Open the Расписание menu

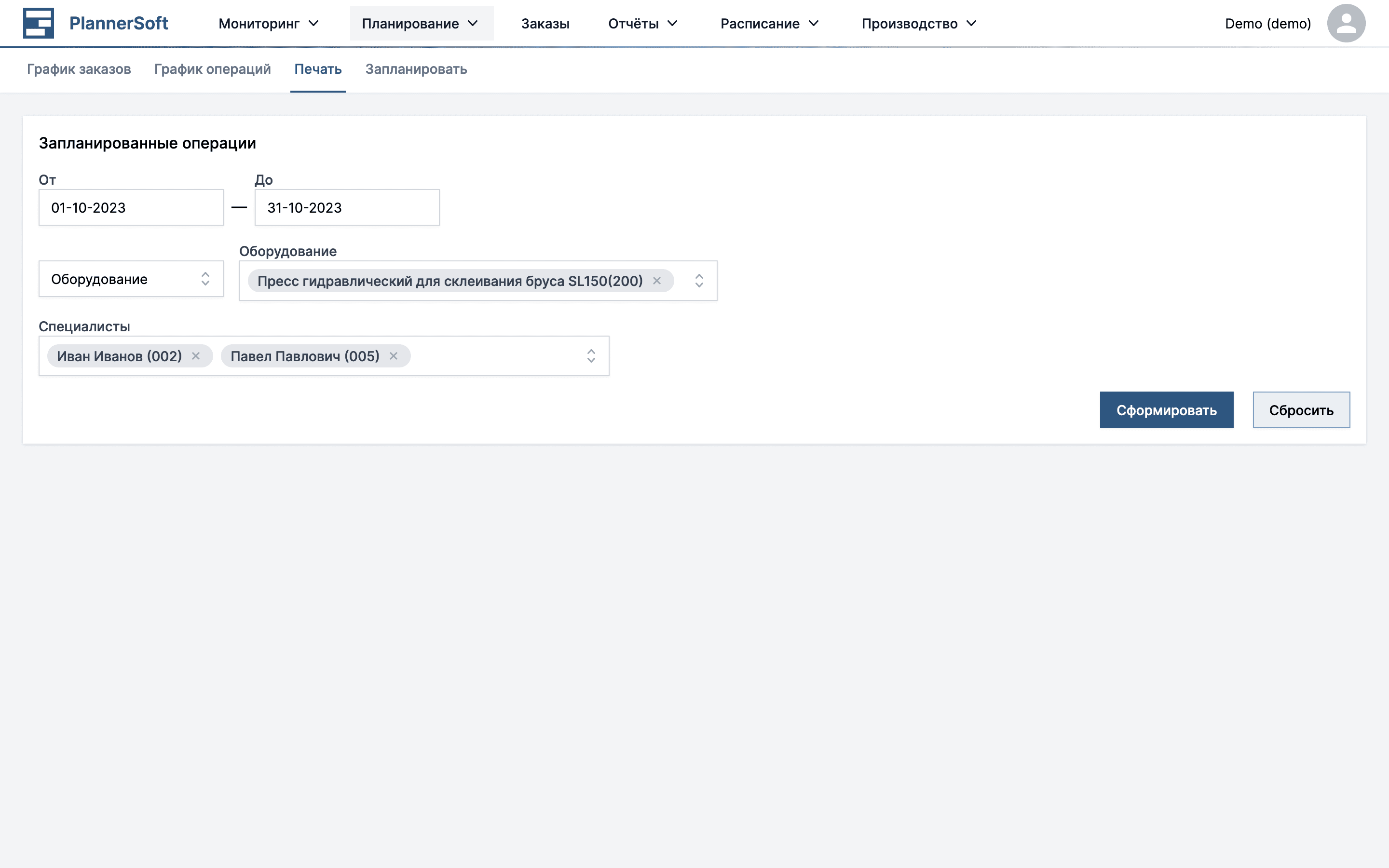[769, 24]
